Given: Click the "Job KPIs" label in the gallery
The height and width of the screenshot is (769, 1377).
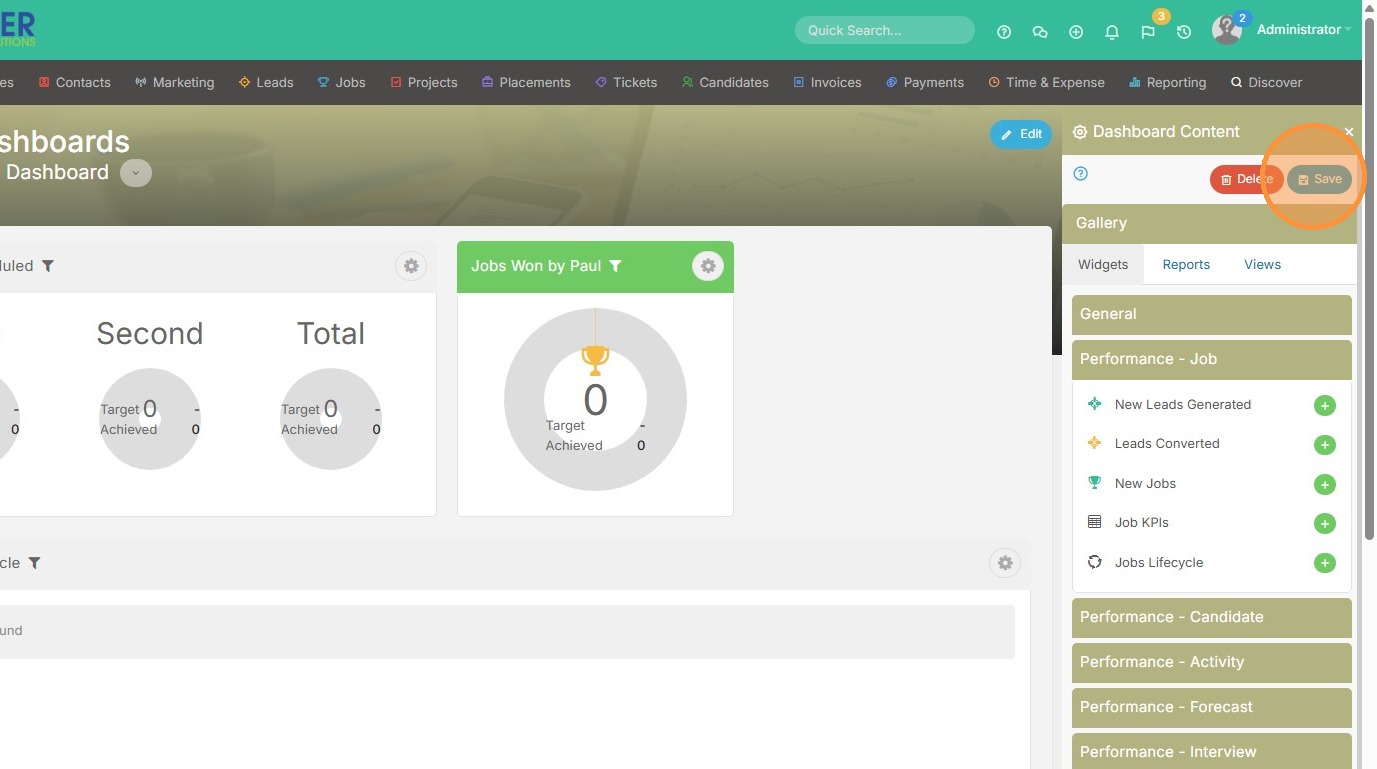Looking at the screenshot, I should pyautogui.click(x=1142, y=523).
